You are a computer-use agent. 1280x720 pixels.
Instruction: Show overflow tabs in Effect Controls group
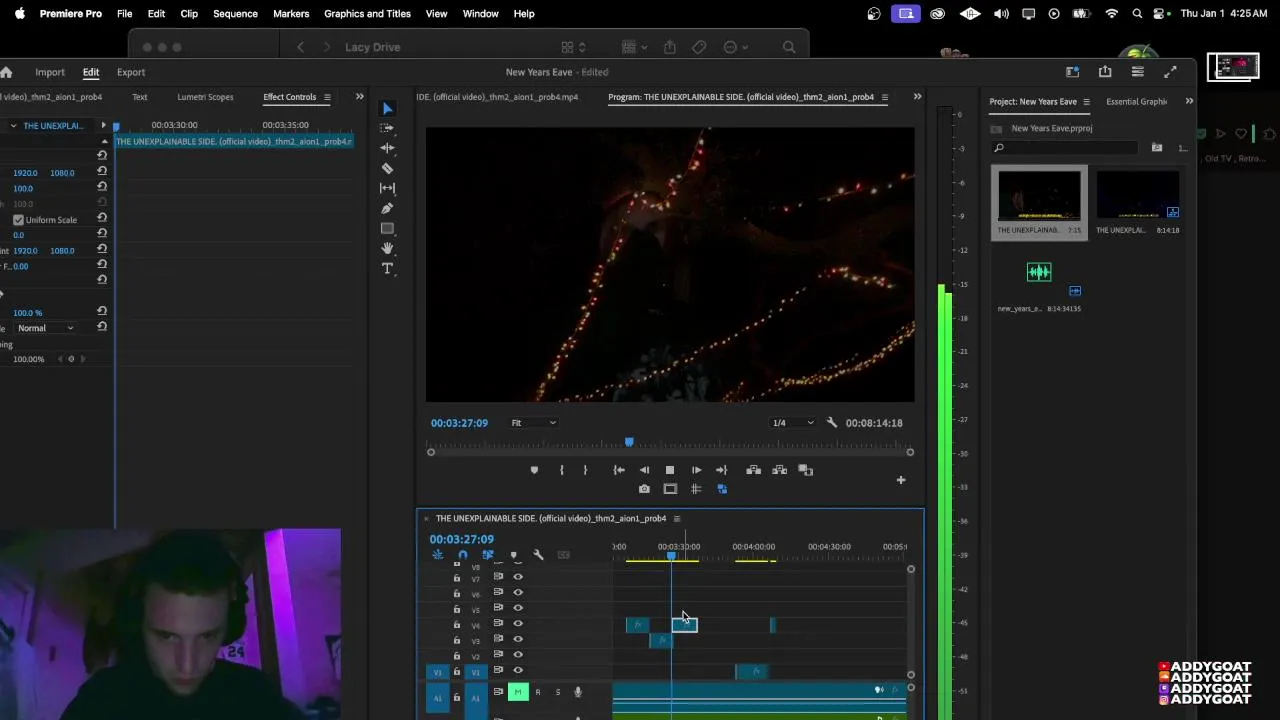[x=359, y=97]
